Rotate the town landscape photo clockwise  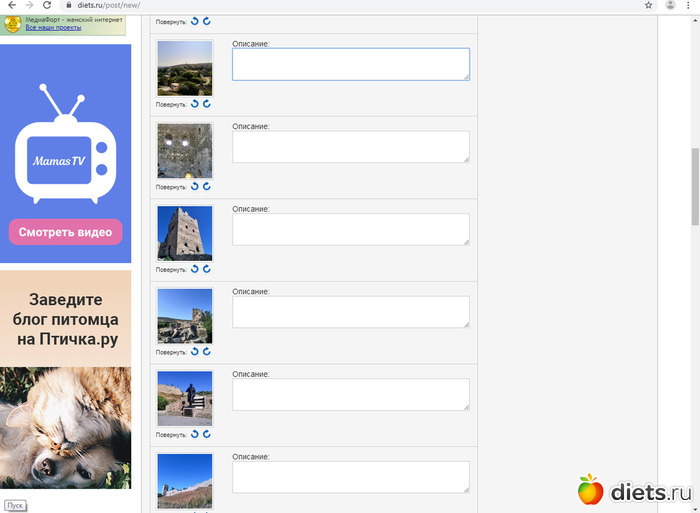click(x=207, y=104)
